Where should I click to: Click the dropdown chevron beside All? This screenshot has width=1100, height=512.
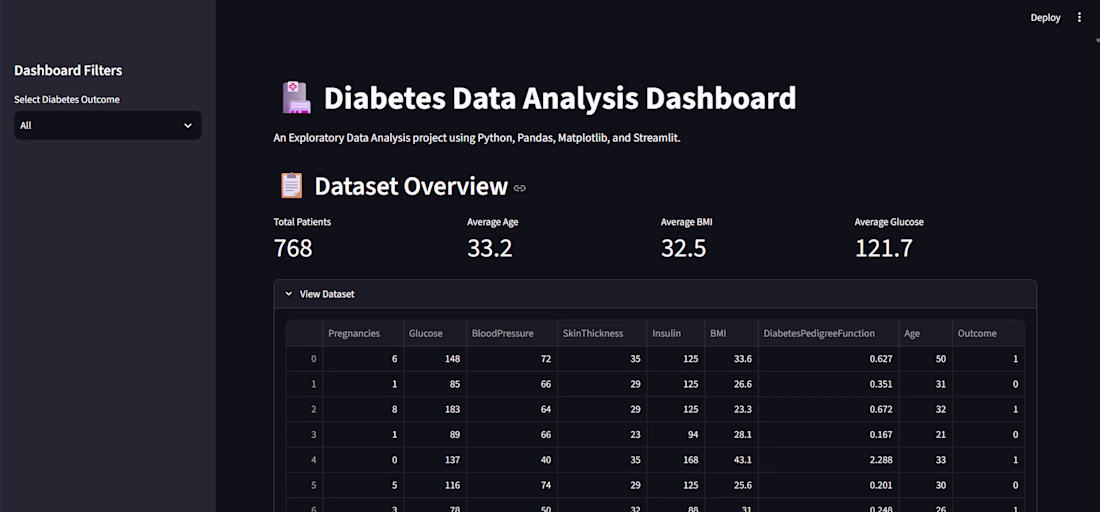click(x=187, y=126)
